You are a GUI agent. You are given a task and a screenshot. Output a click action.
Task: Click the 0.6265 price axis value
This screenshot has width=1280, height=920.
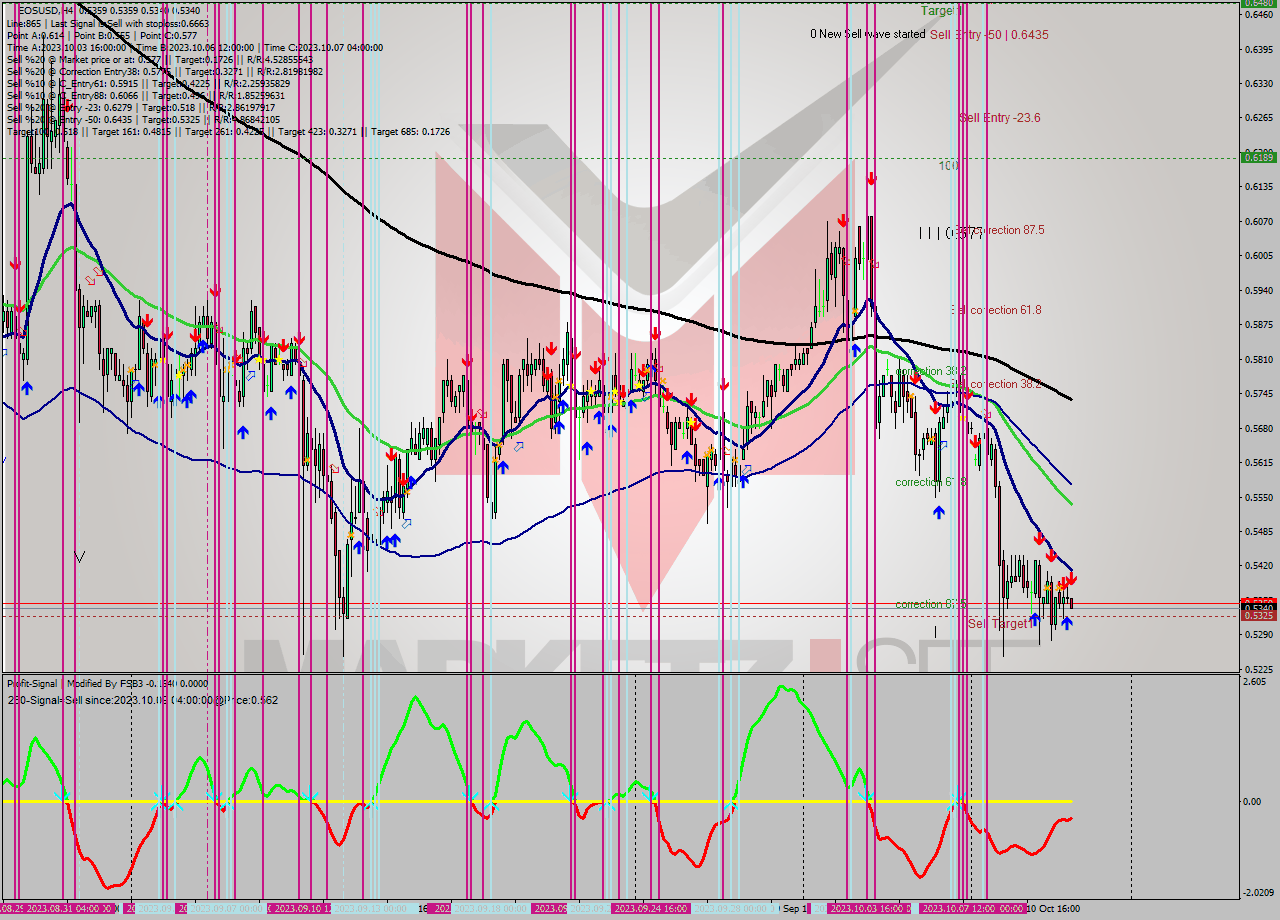(1258, 118)
